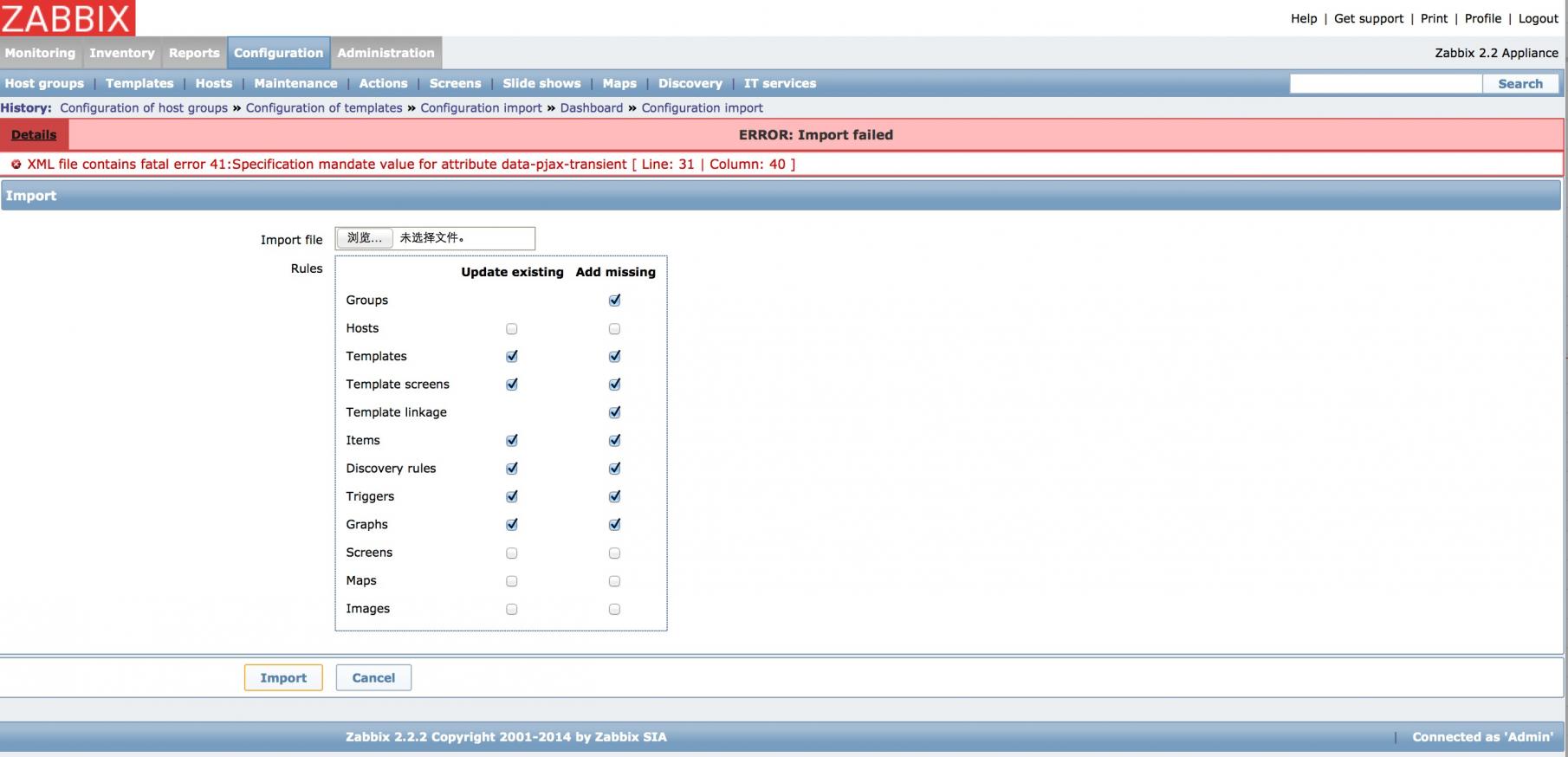Open Maps in the submenu bar
This screenshot has height=757, width=1568.
[x=619, y=84]
